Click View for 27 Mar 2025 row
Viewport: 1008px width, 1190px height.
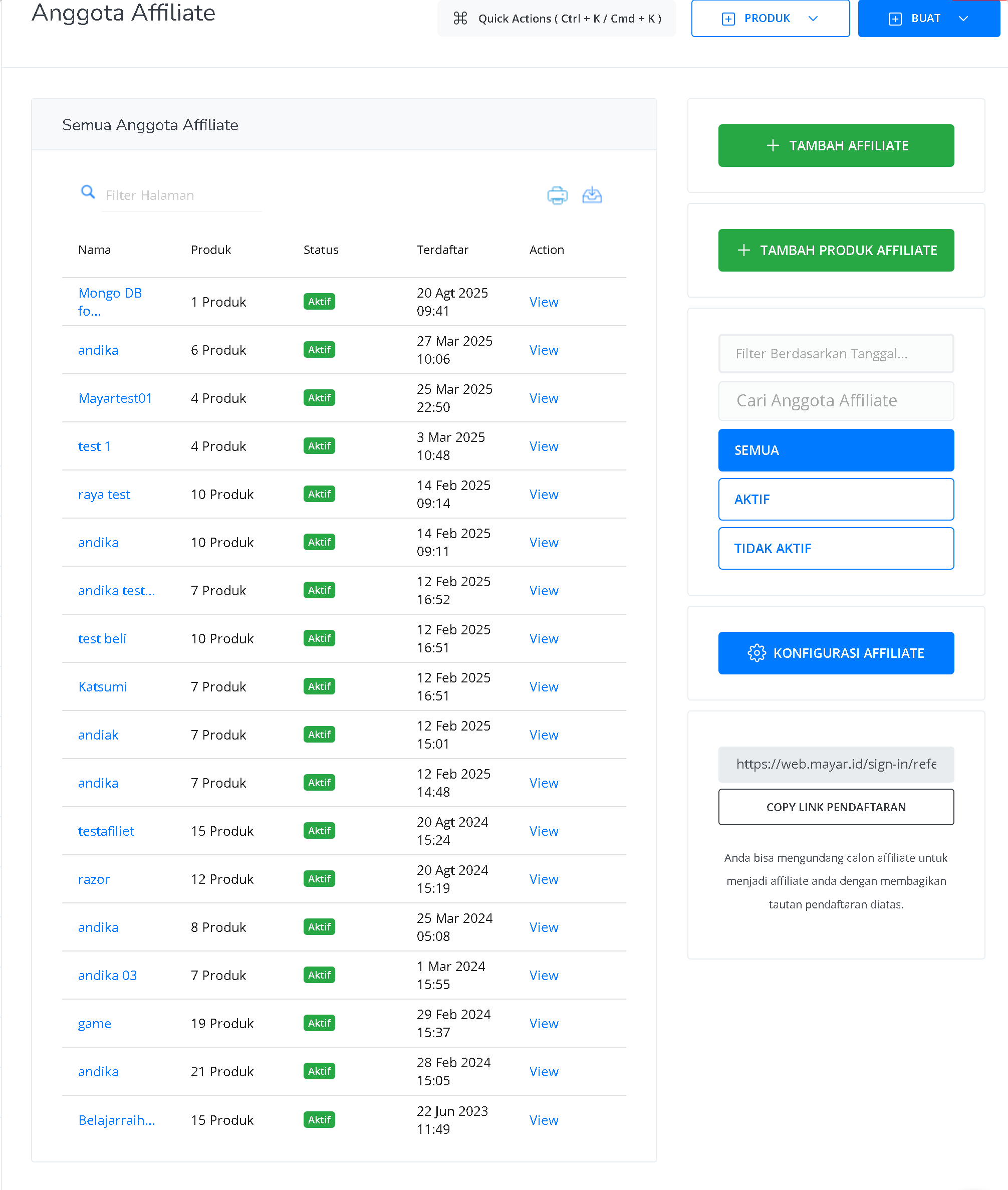pyautogui.click(x=544, y=350)
